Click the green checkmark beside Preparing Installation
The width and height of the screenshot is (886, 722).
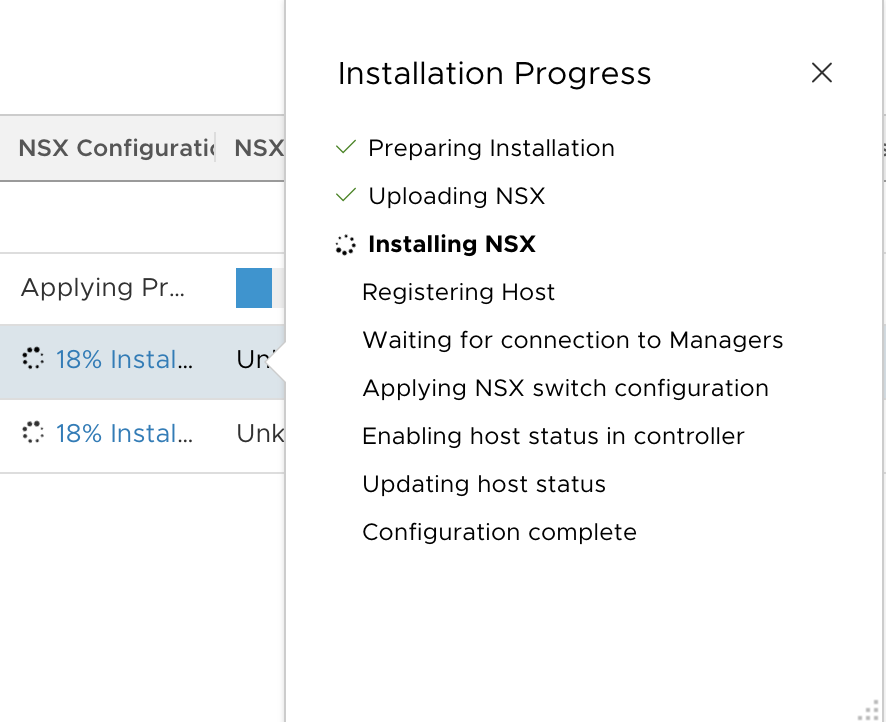(345, 147)
